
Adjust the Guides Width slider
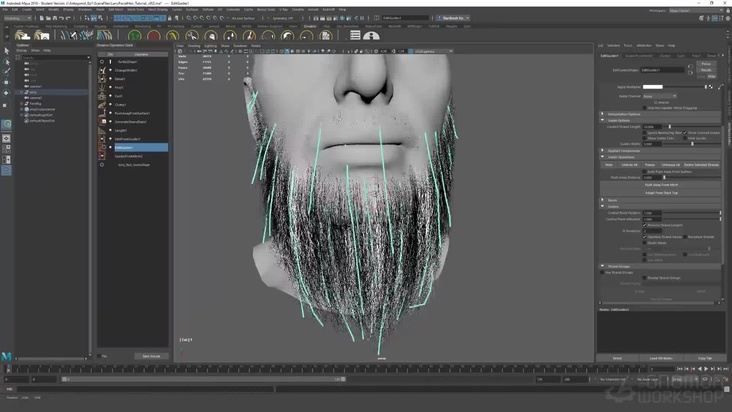point(692,144)
